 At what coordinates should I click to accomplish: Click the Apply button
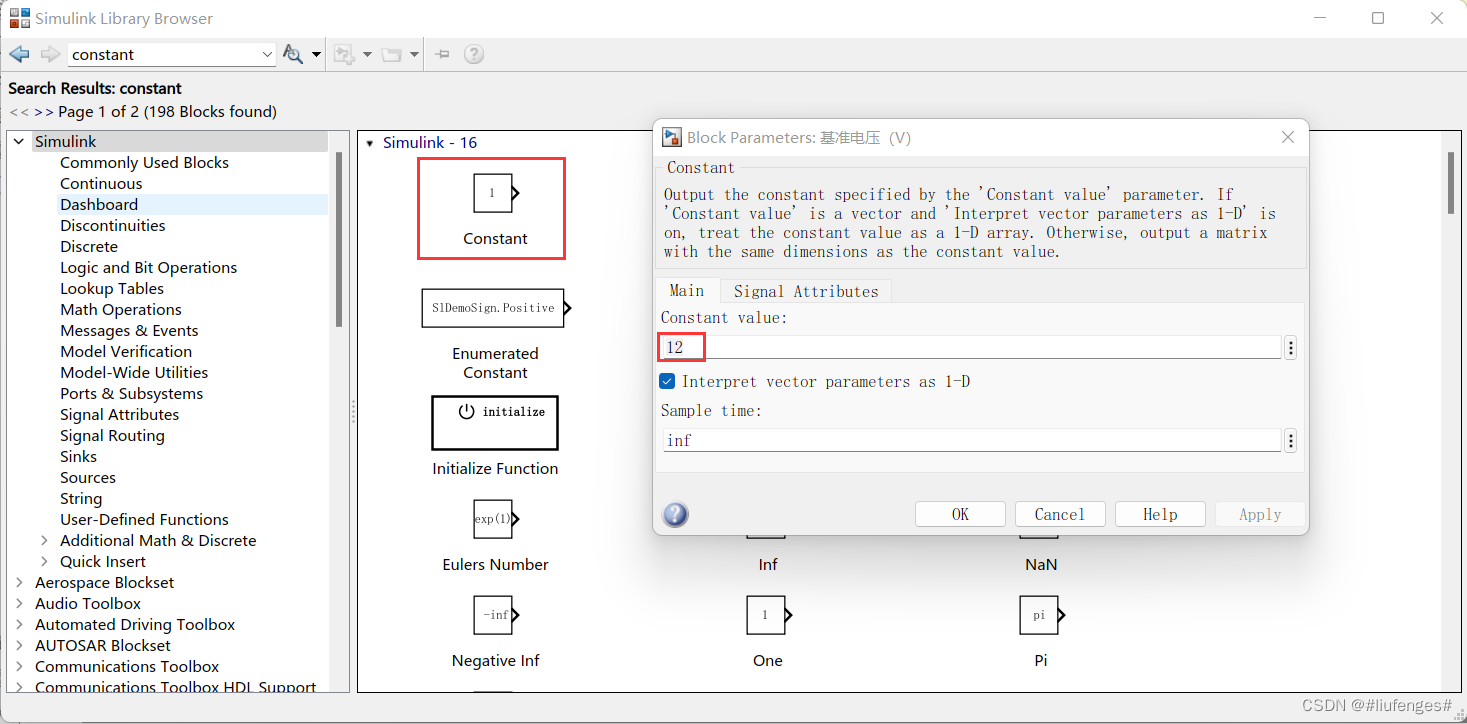coord(1260,514)
